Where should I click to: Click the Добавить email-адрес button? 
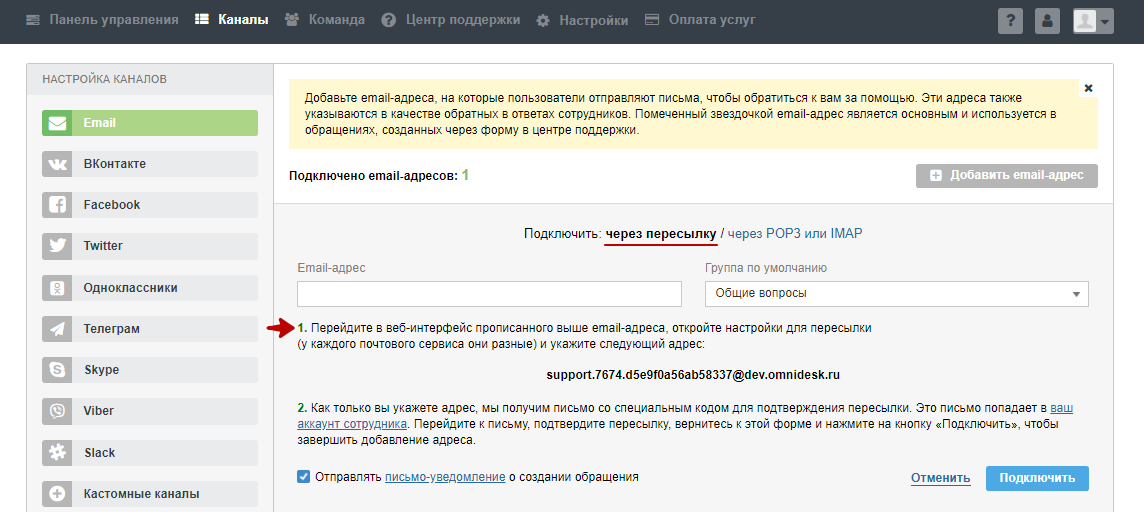tap(1006, 175)
